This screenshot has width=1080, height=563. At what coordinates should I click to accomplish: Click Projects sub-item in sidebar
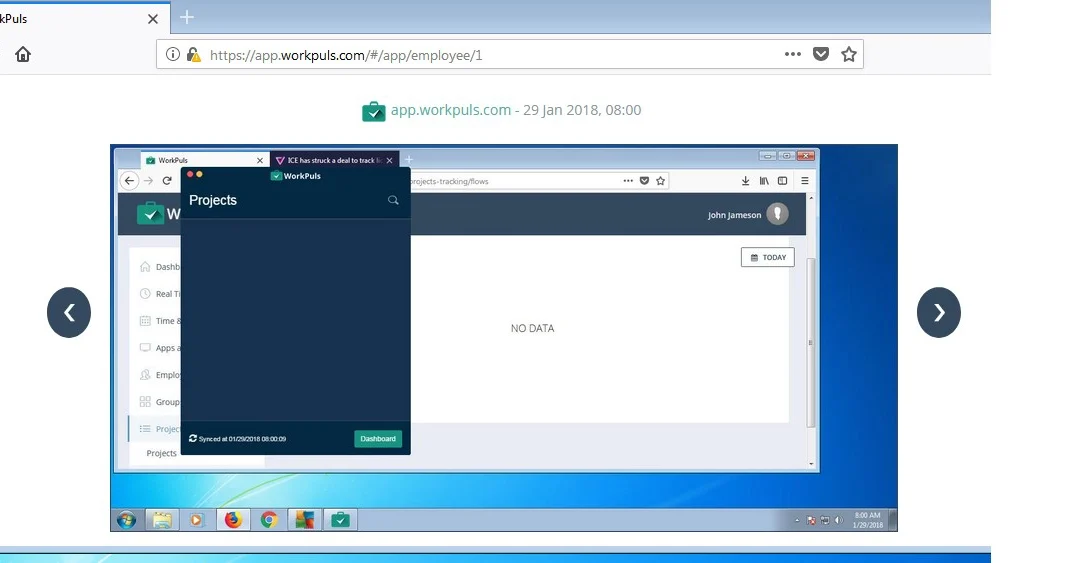point(161,453)
